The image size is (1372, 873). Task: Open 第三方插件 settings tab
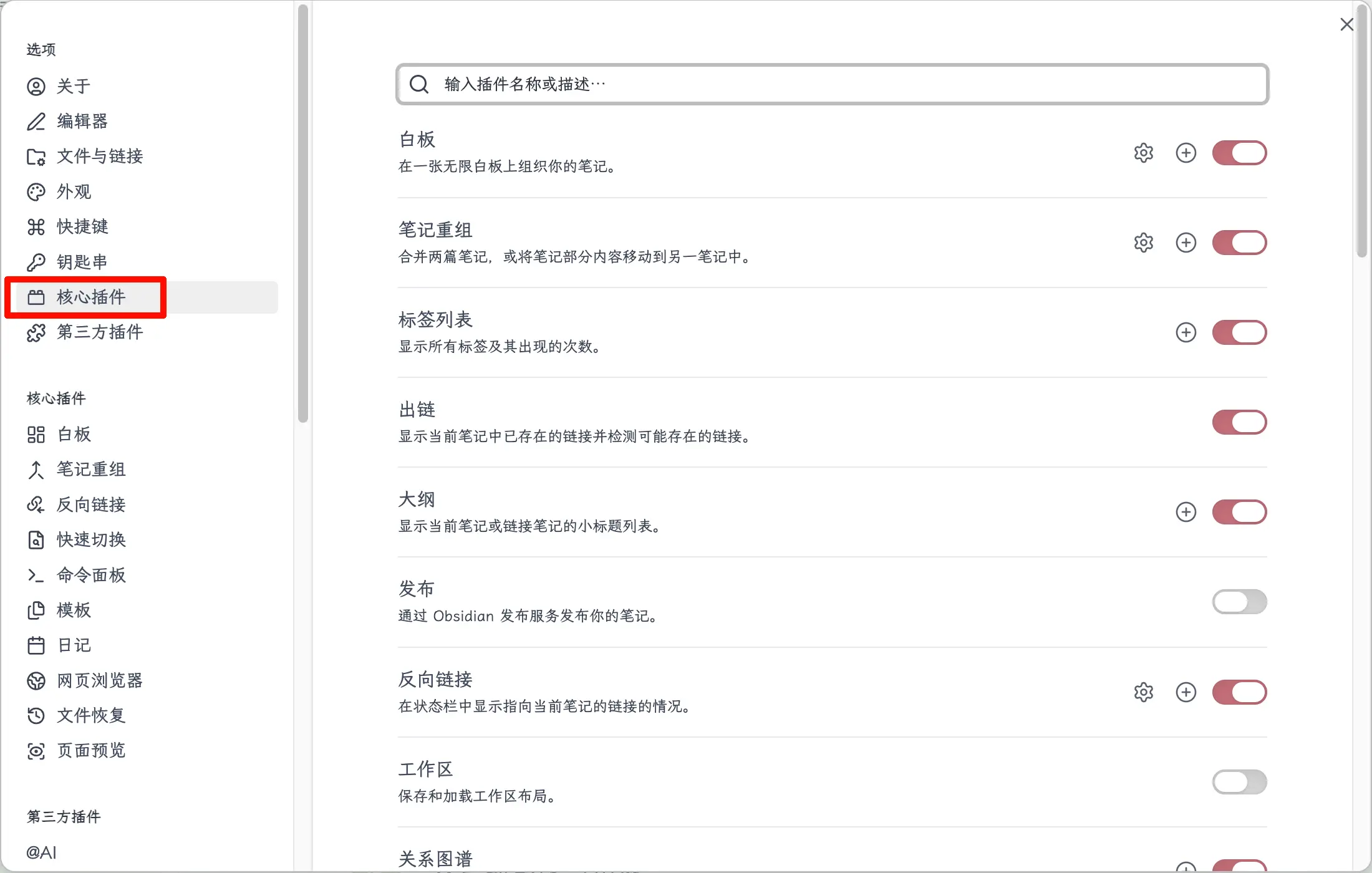100,332
